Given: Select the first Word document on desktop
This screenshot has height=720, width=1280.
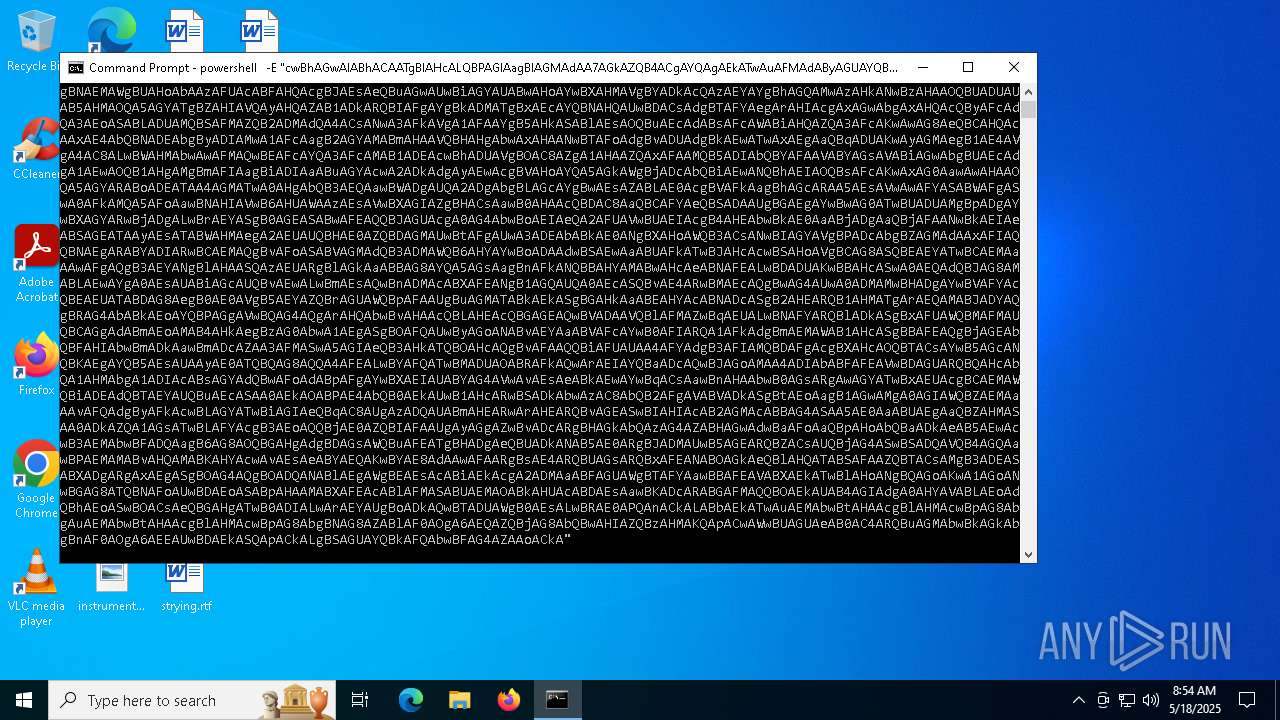Looking at the screenshot, I should click(x=185, y=30).
